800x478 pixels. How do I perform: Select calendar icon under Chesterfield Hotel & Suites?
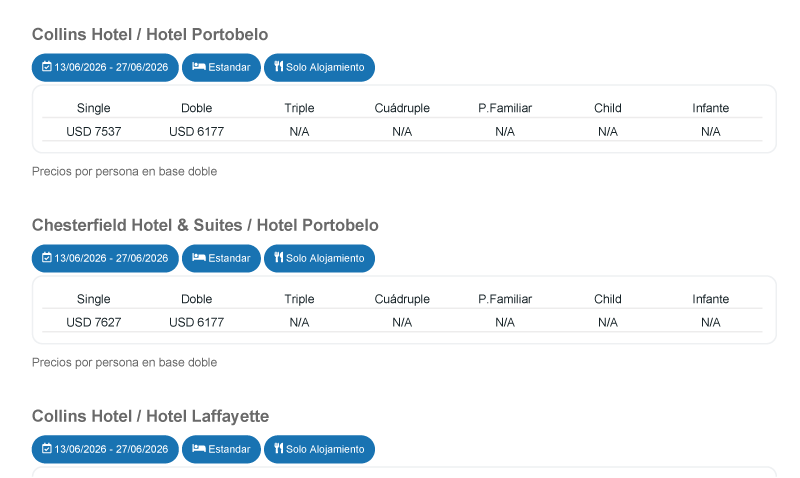point(47,258)
